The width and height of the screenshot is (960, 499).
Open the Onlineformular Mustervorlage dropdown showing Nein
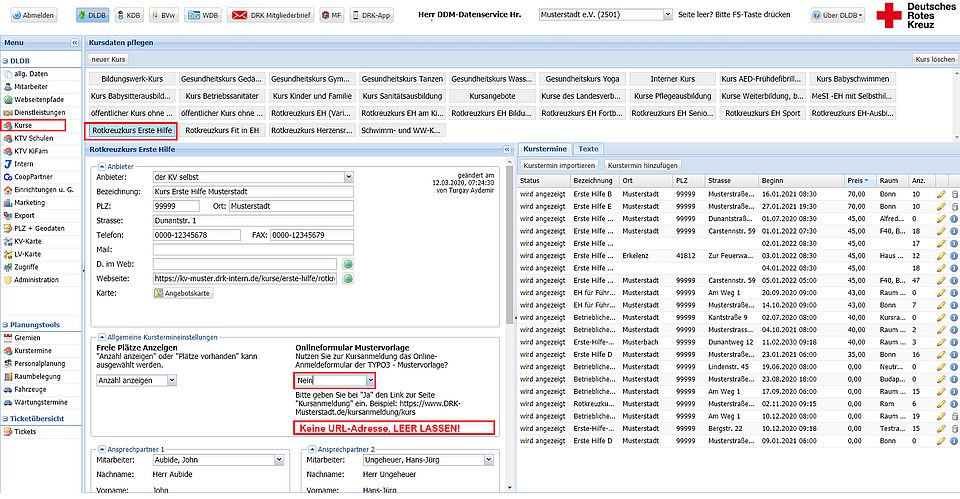(x=370, y=381)
